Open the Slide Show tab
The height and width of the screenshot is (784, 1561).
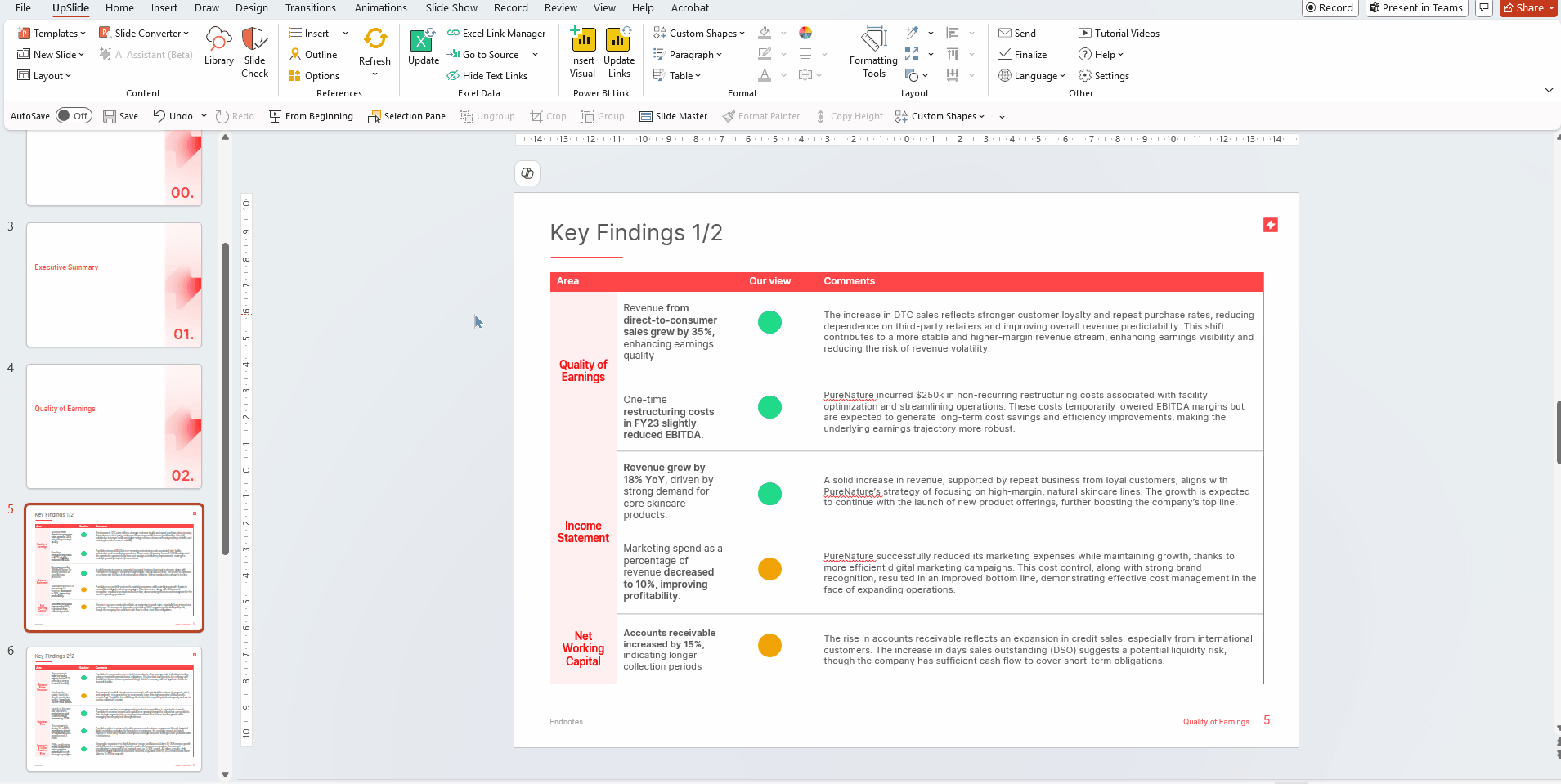(x=451, y=8)
